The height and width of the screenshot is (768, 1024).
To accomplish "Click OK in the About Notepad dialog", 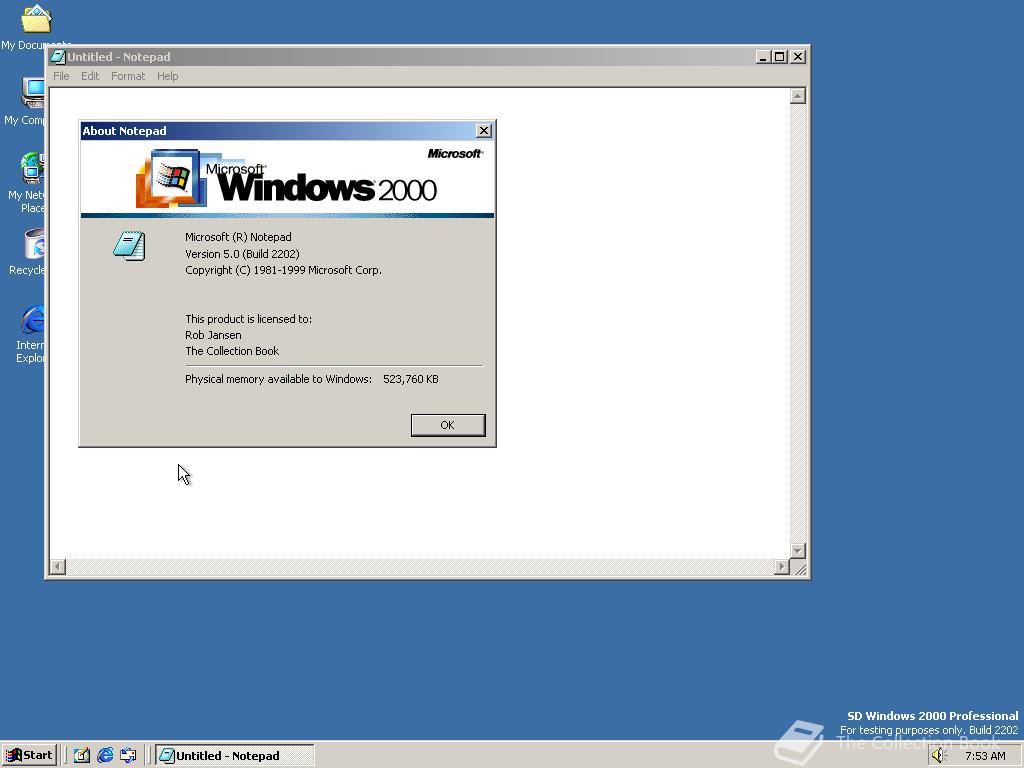I will (x=447, y=425).
